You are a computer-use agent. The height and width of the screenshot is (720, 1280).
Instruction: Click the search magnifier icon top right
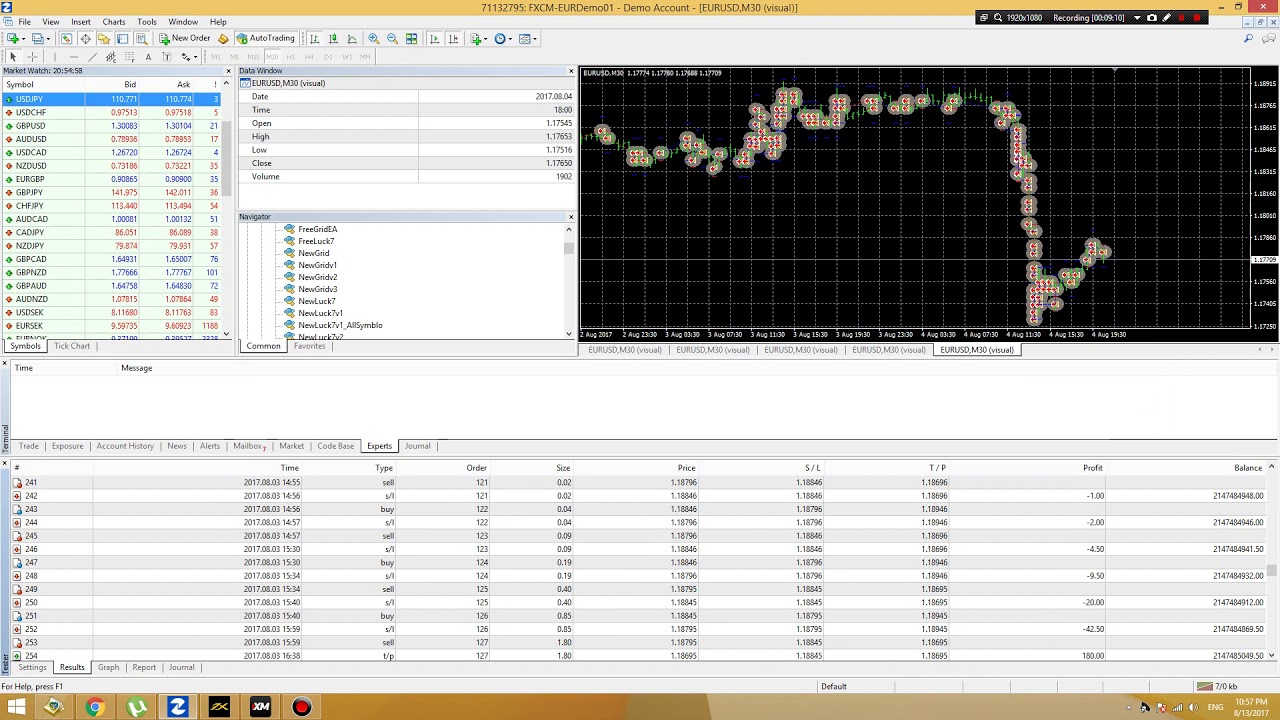pos(1248,38)
